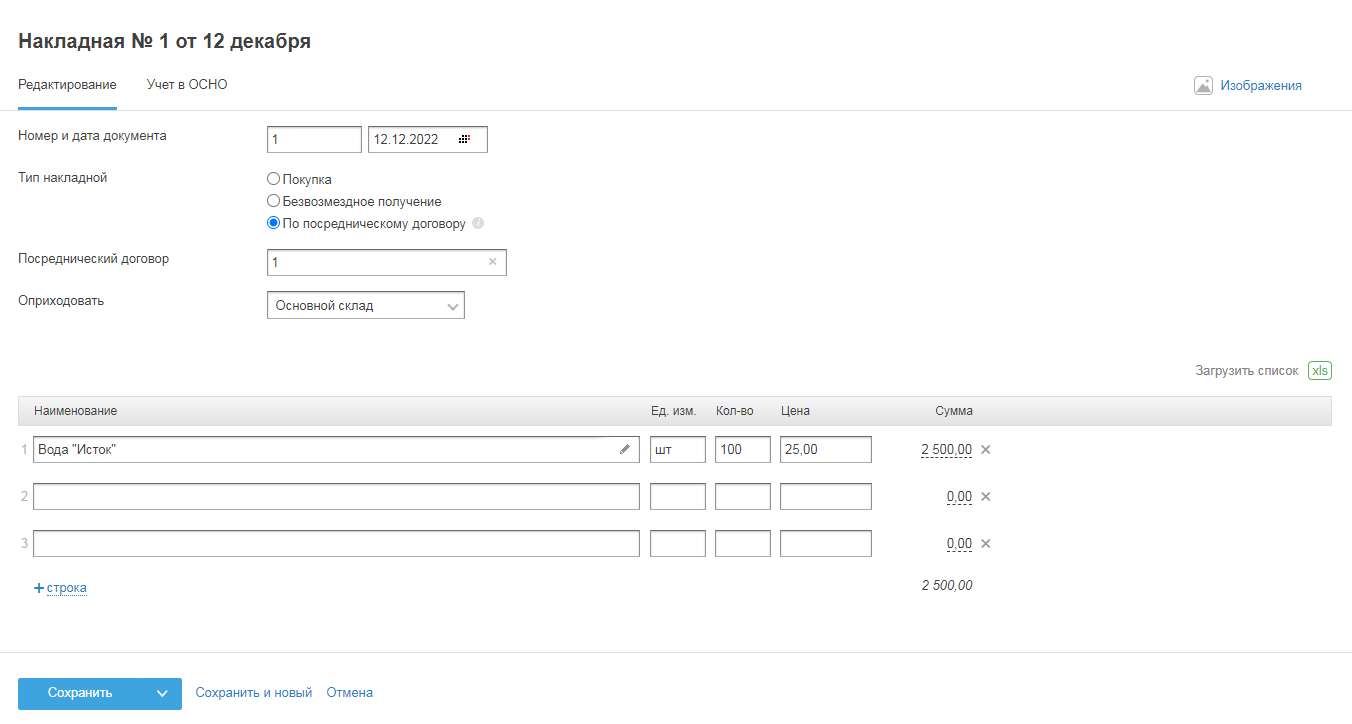Click the price field in row 3
The width and height of the screenshot is (1352, 724).
tap(826, 544)
